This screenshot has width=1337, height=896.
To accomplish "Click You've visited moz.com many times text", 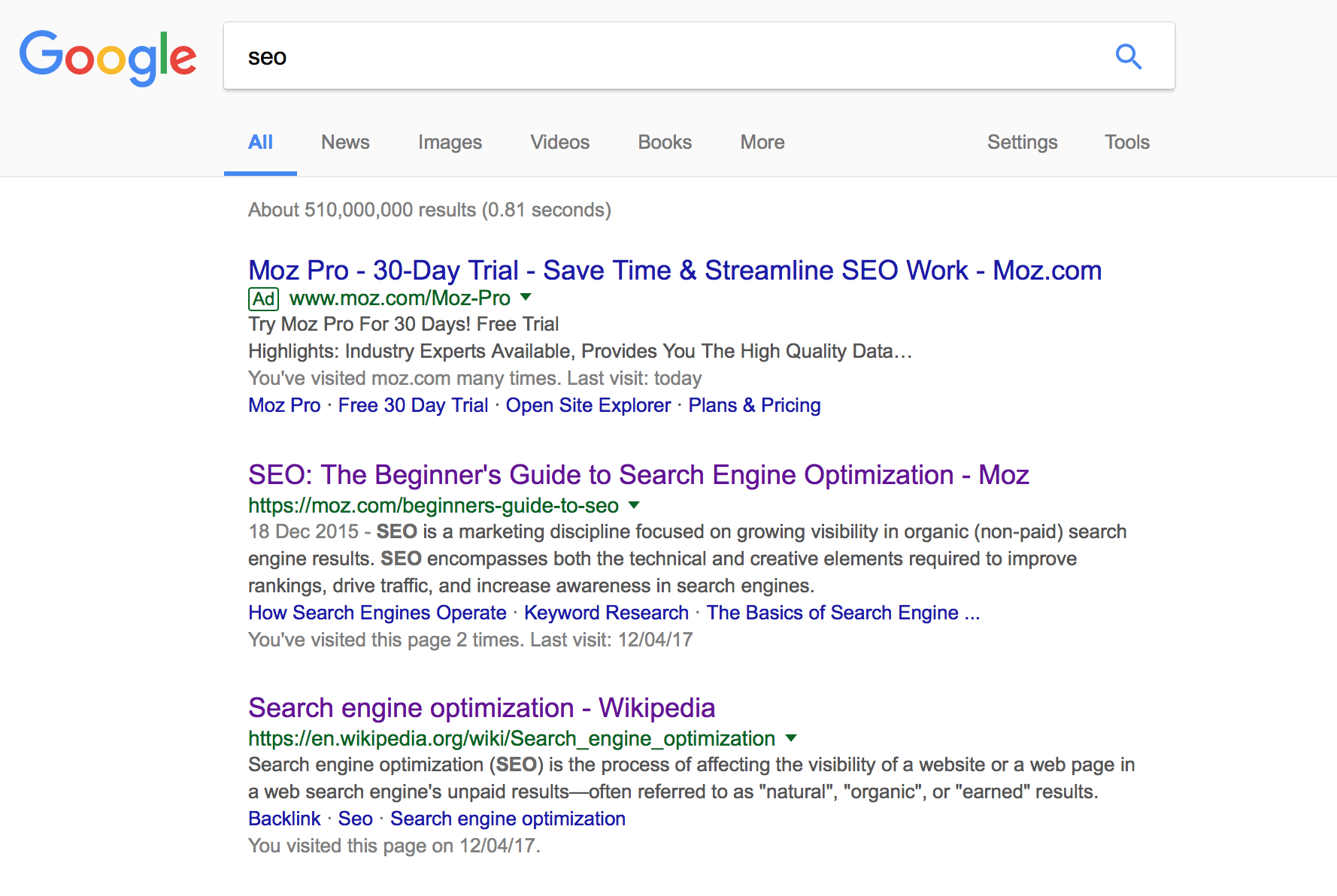I will 474,378.
